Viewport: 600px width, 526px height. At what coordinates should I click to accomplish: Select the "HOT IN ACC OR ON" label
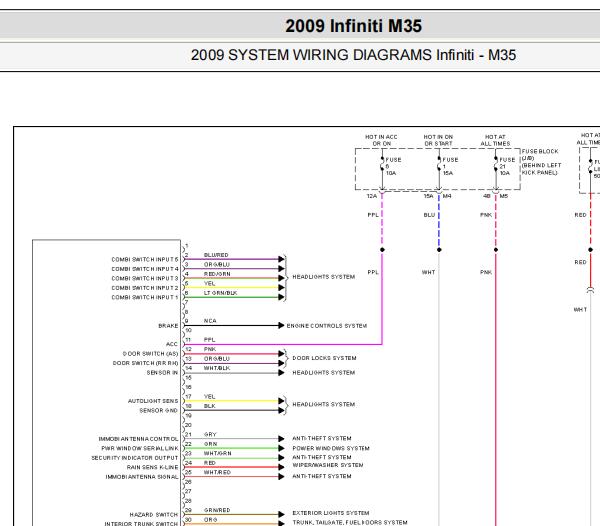381,140
